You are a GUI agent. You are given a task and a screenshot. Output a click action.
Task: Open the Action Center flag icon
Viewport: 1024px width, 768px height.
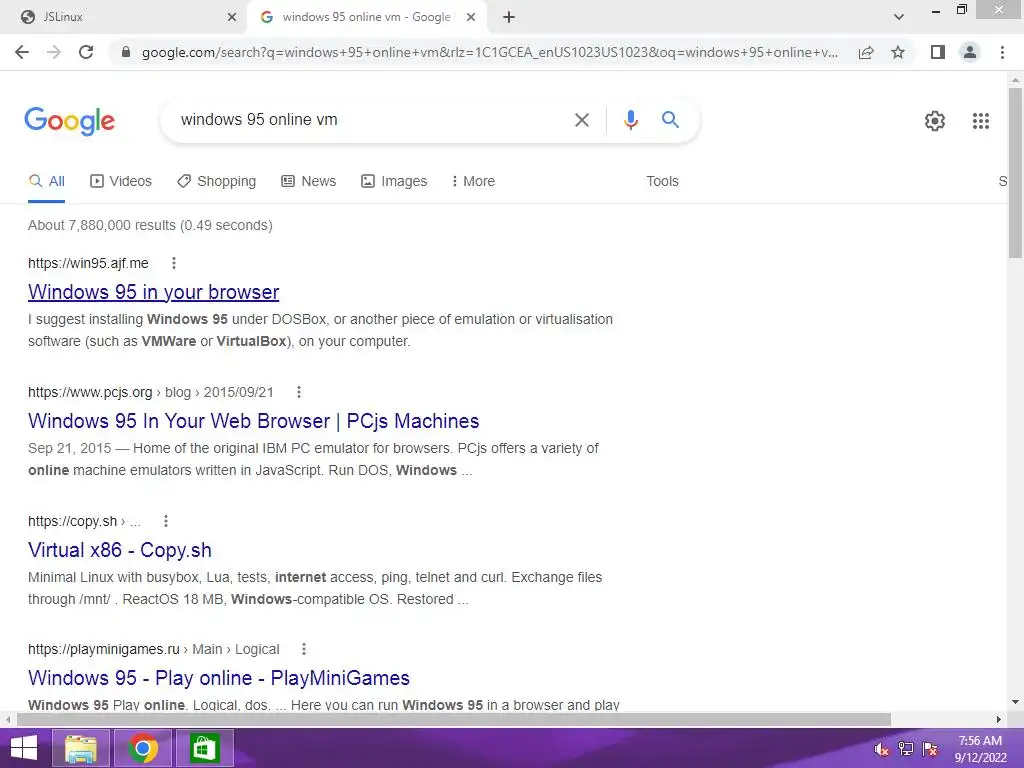930,749
